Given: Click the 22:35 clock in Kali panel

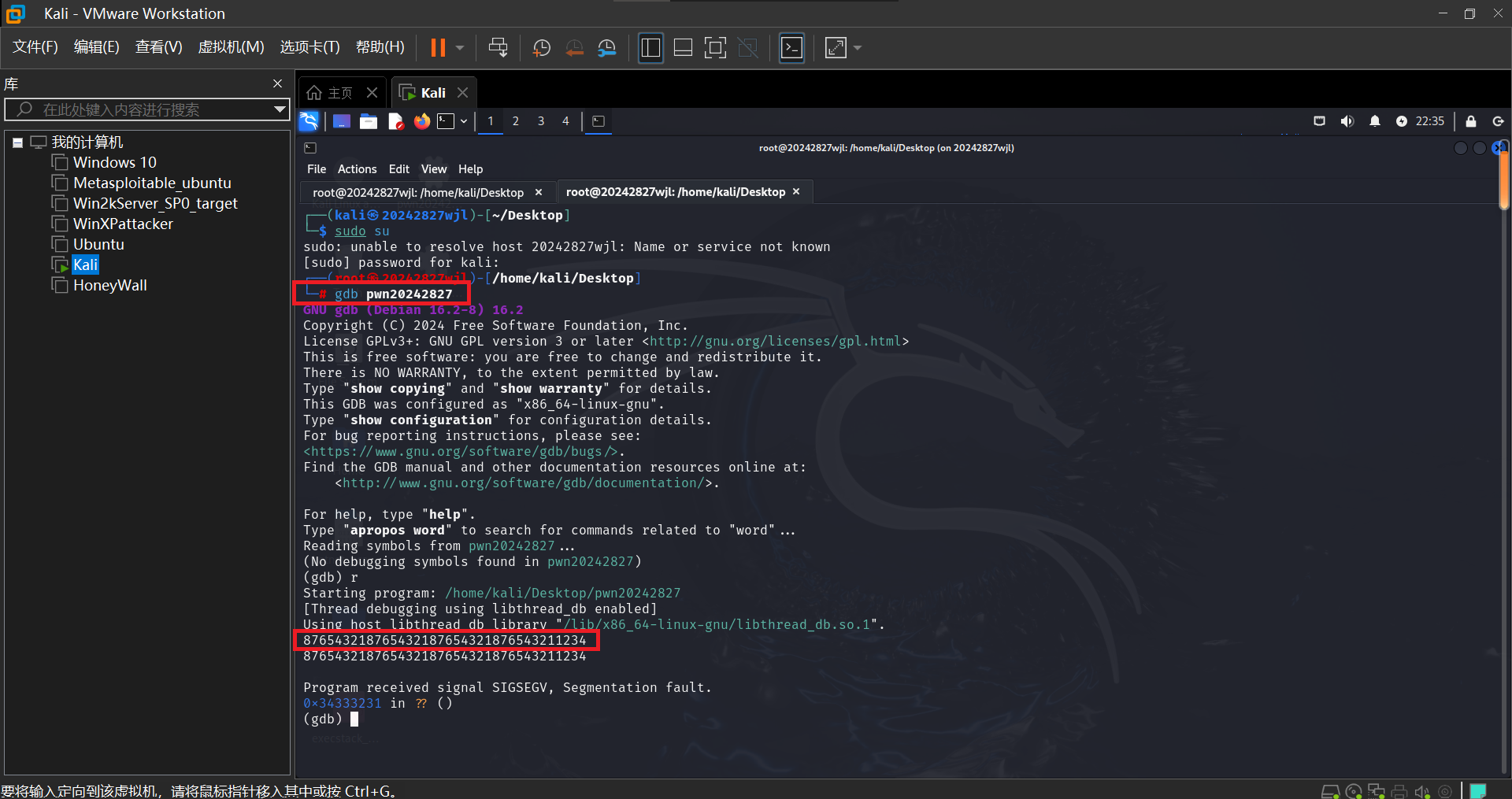Looking at the screenshot, I should 1430,121.
